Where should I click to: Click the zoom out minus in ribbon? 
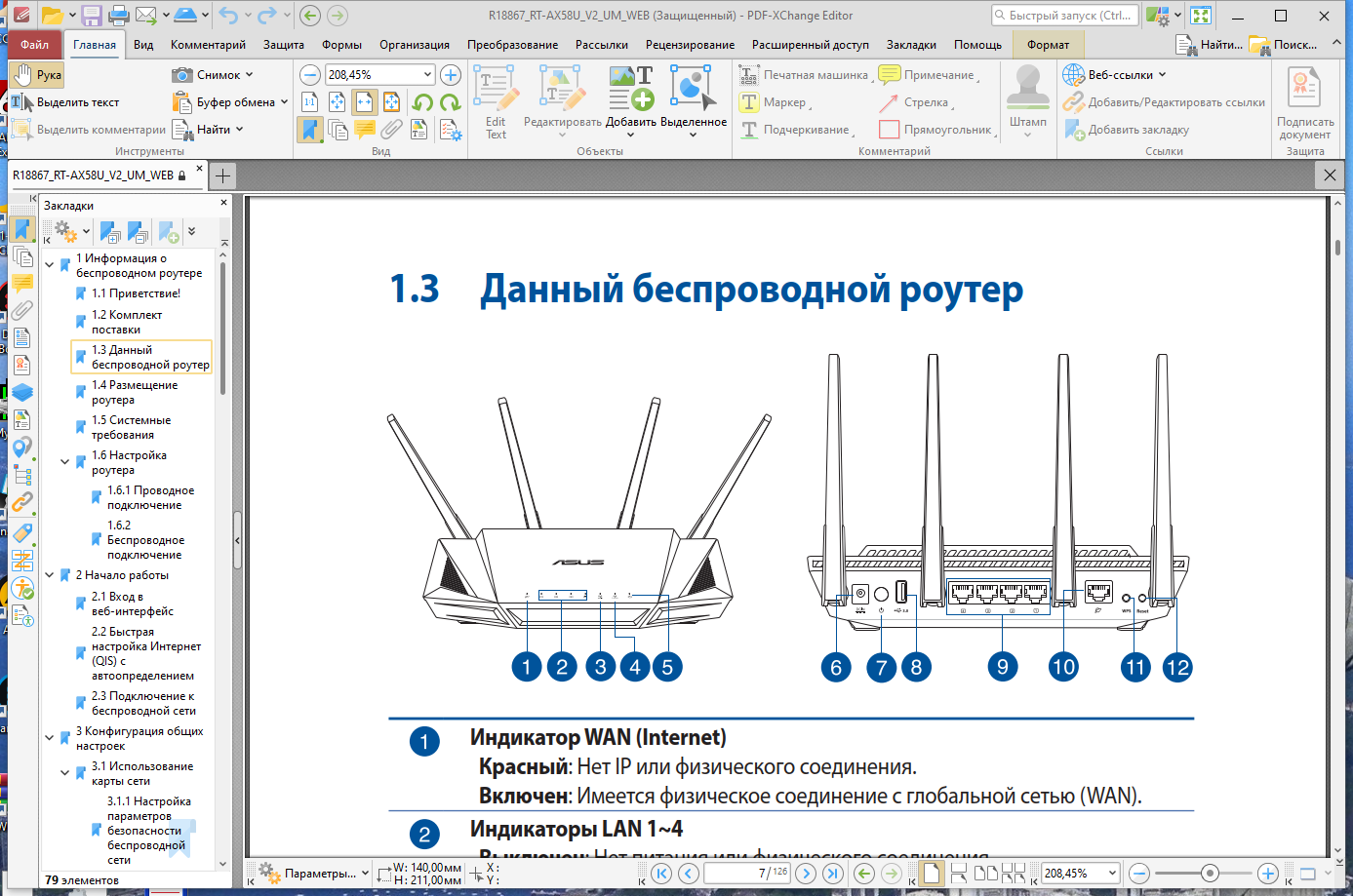click(310, 75)
